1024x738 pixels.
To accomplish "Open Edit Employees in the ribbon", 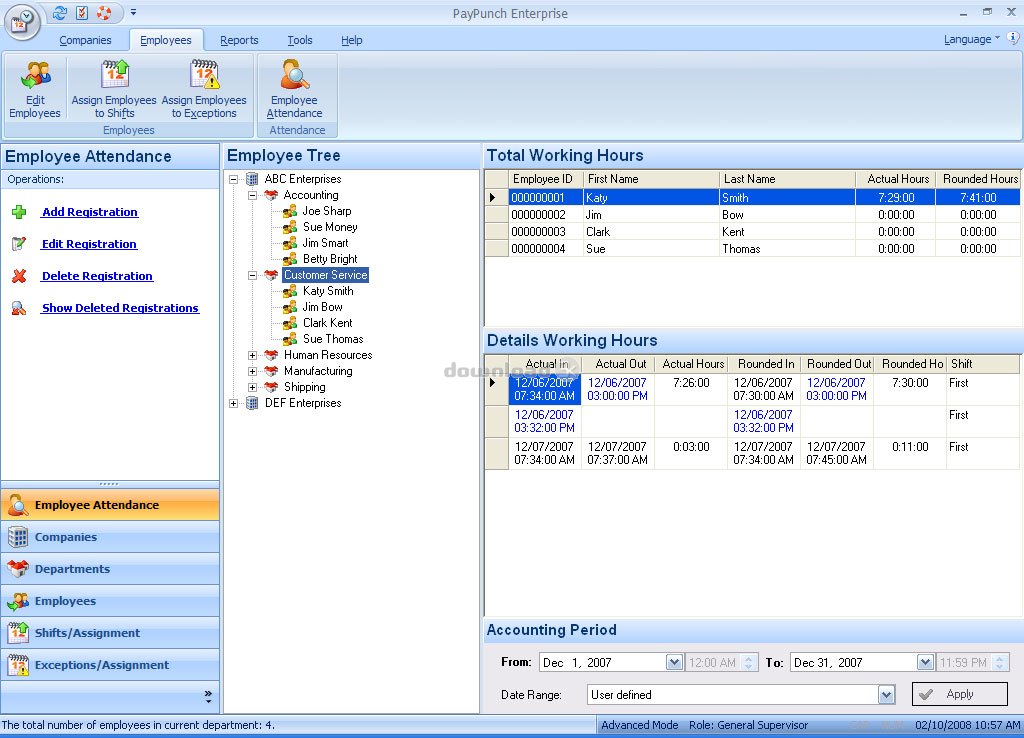I will tap(34, 88).
